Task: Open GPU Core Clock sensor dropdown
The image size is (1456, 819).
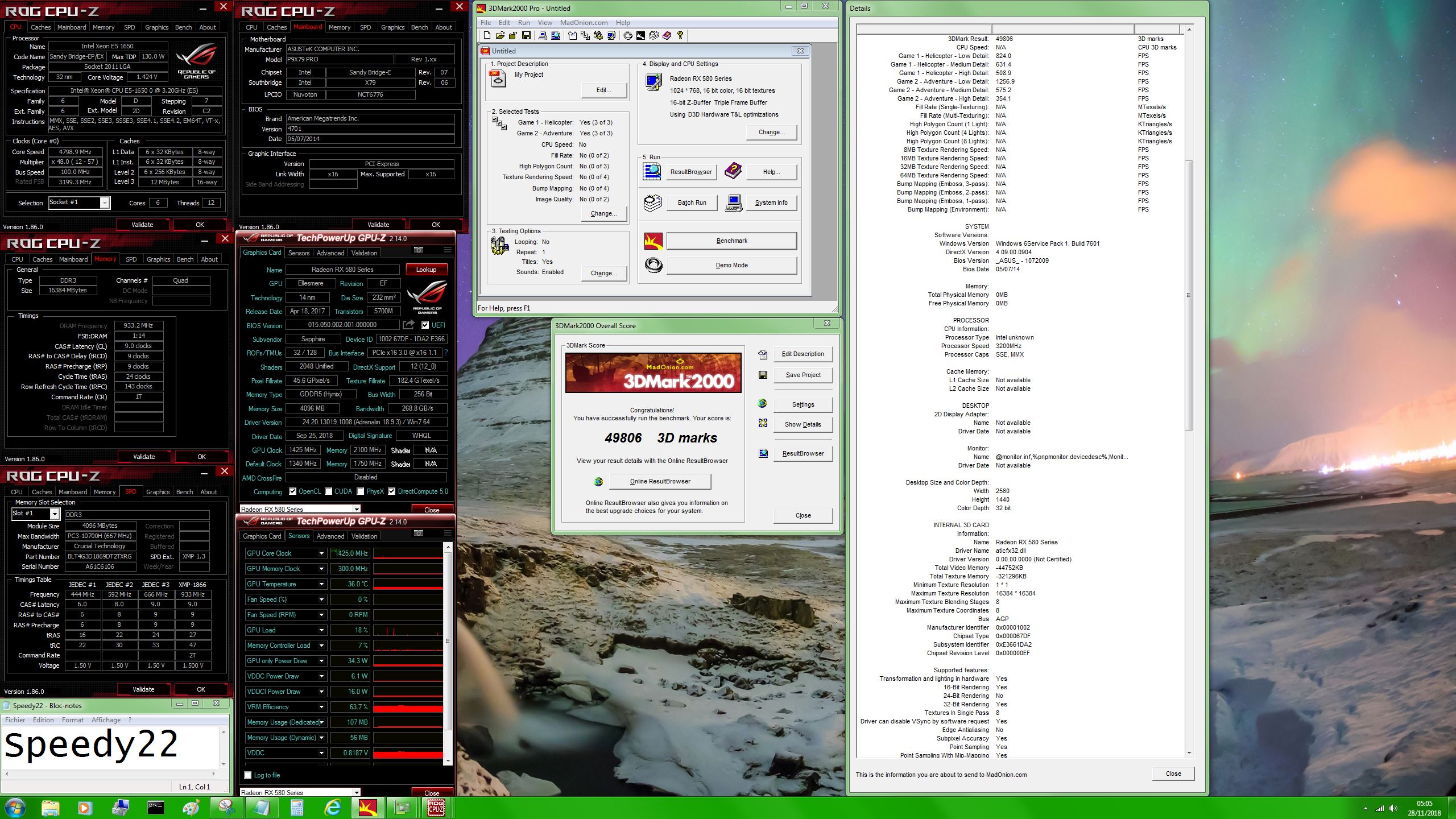Action: tap(321, 553)
